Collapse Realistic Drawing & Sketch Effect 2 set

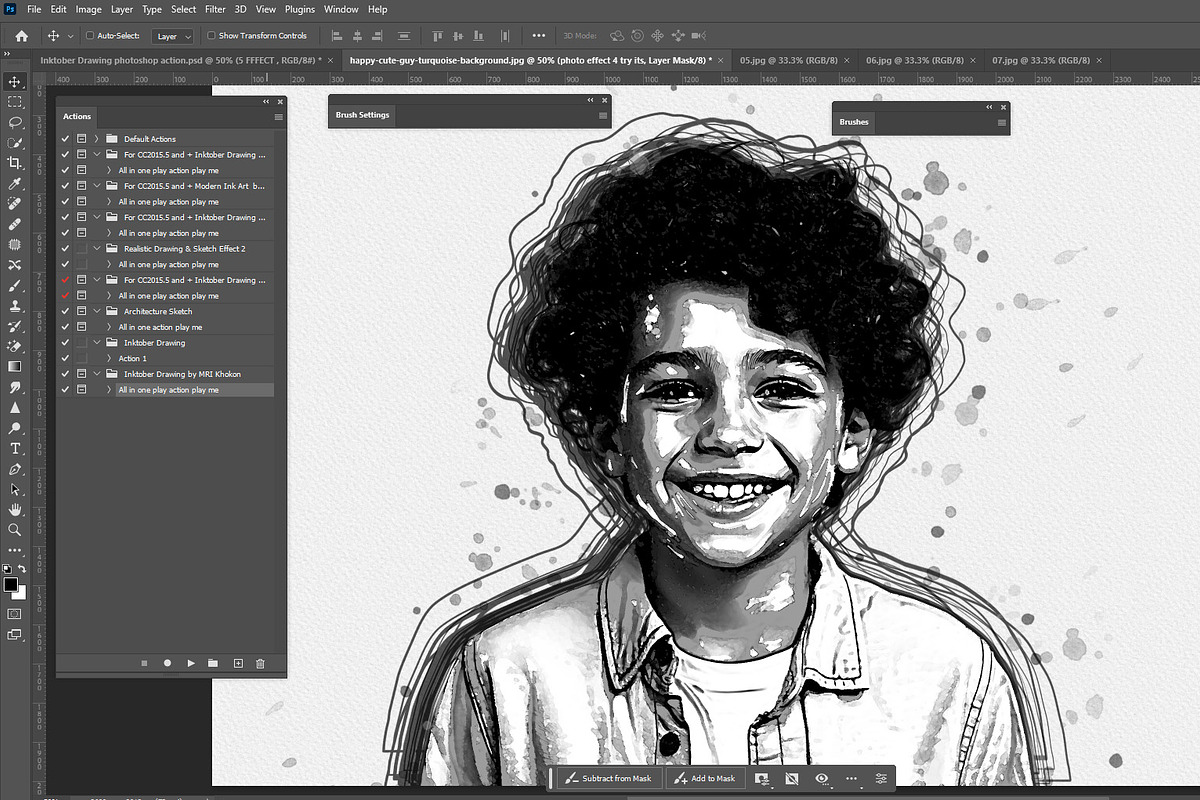[x=96, y=248]
